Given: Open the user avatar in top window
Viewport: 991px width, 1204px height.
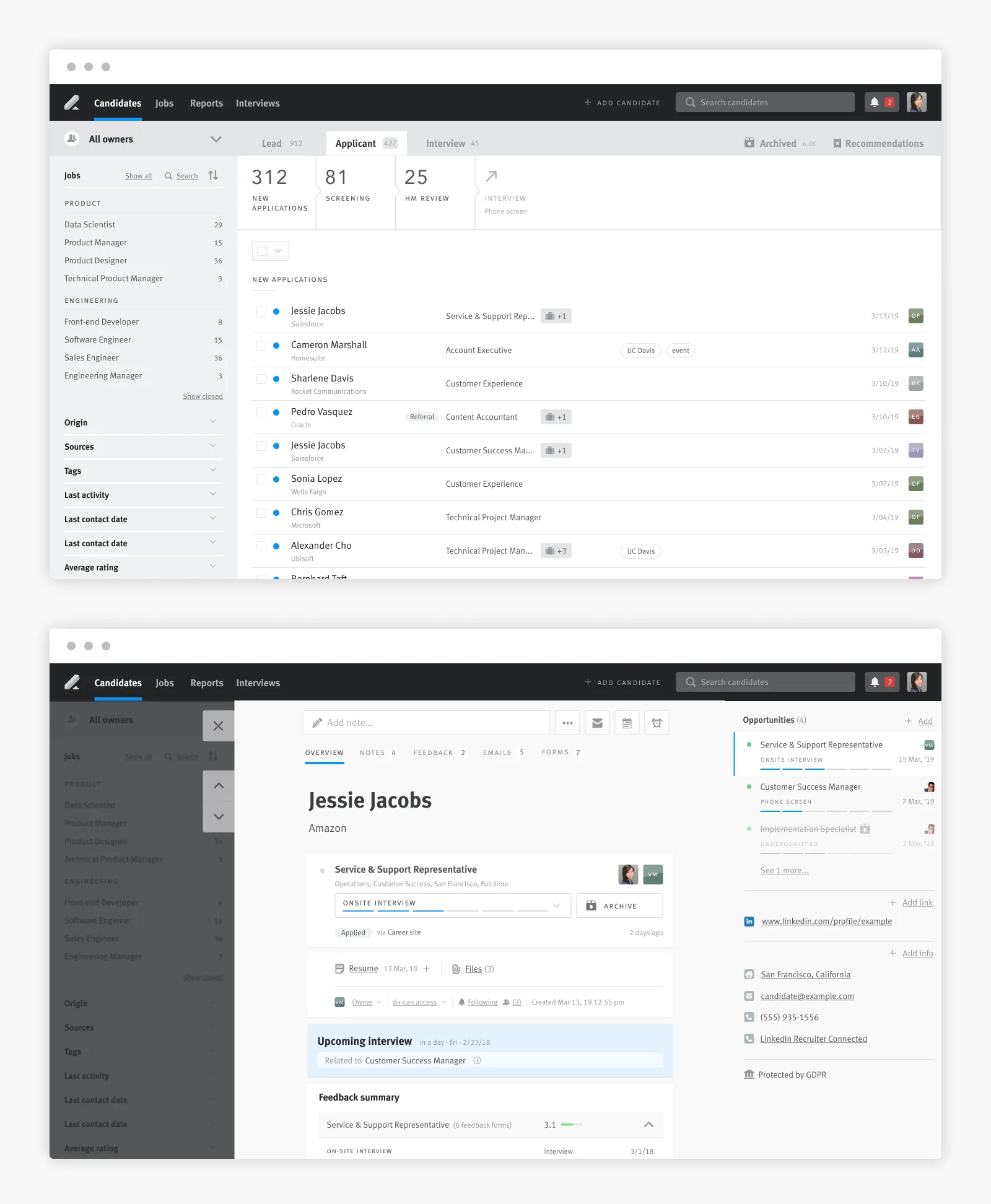Looking at the screenshot, I should tap(917, 102).
